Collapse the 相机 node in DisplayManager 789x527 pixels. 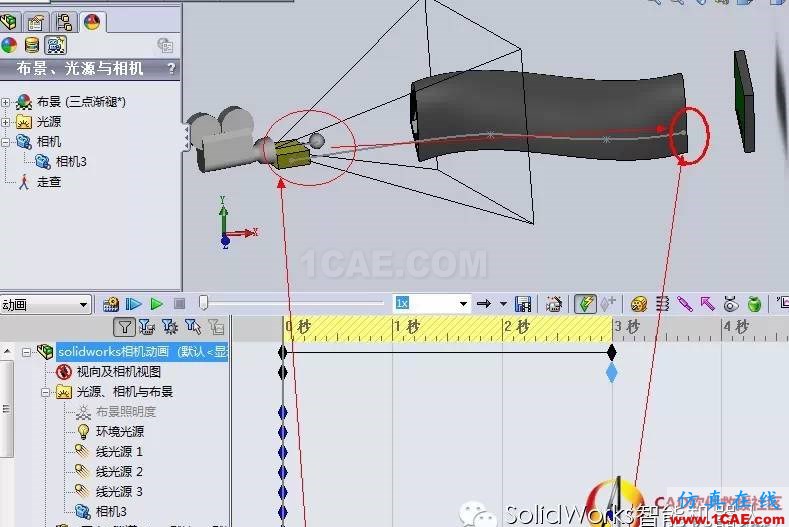[6, 142]
